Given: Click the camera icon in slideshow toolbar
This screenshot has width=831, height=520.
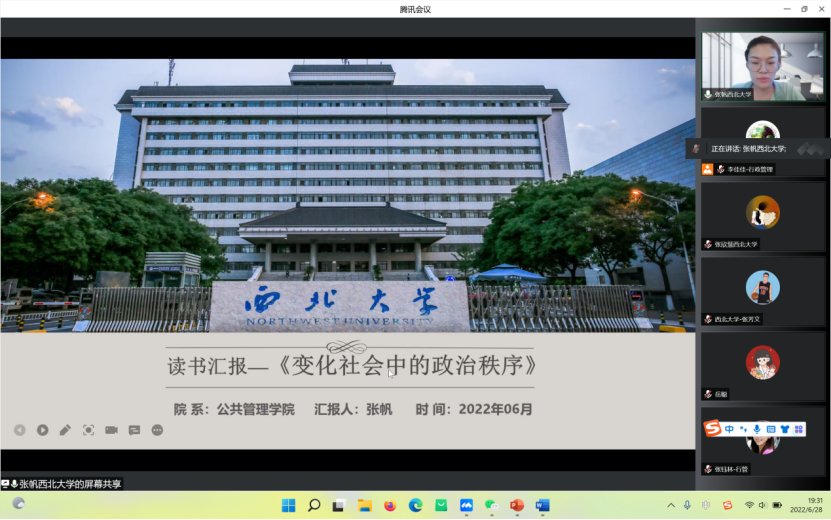Looking at the screenshot, I should pos(111,430).
